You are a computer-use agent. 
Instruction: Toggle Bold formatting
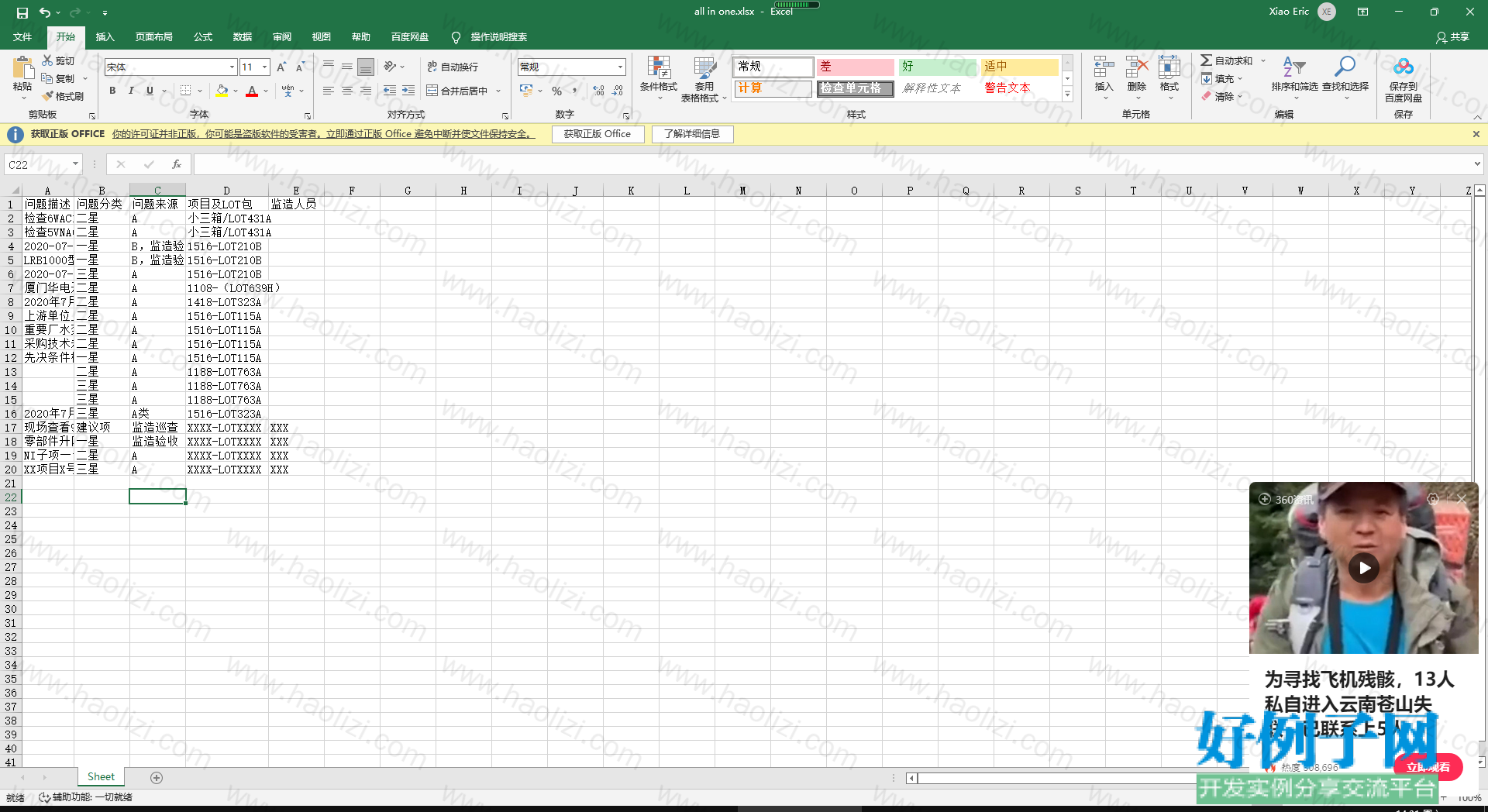(x=112, y=91)
